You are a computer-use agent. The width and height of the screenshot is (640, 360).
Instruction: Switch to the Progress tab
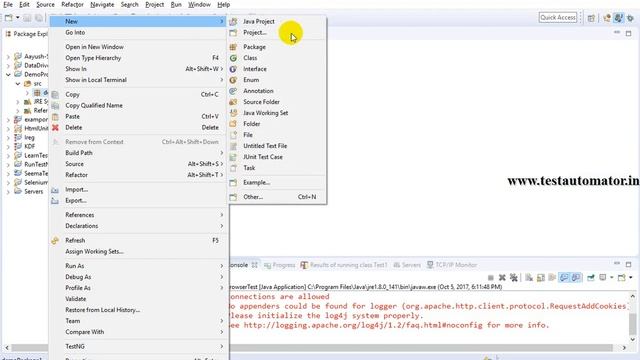tap(280, 265)
